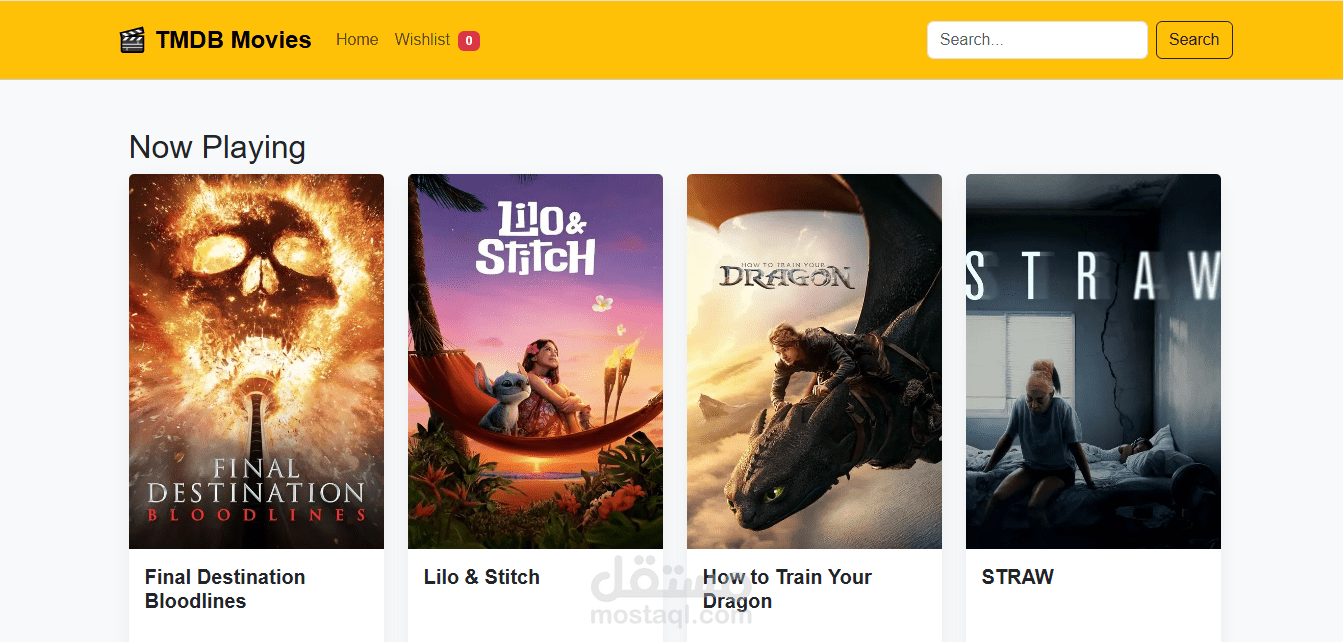This screenshot has height=642, width=1343.
Task: Focus the Search input field
Action: coord(1037,40)
